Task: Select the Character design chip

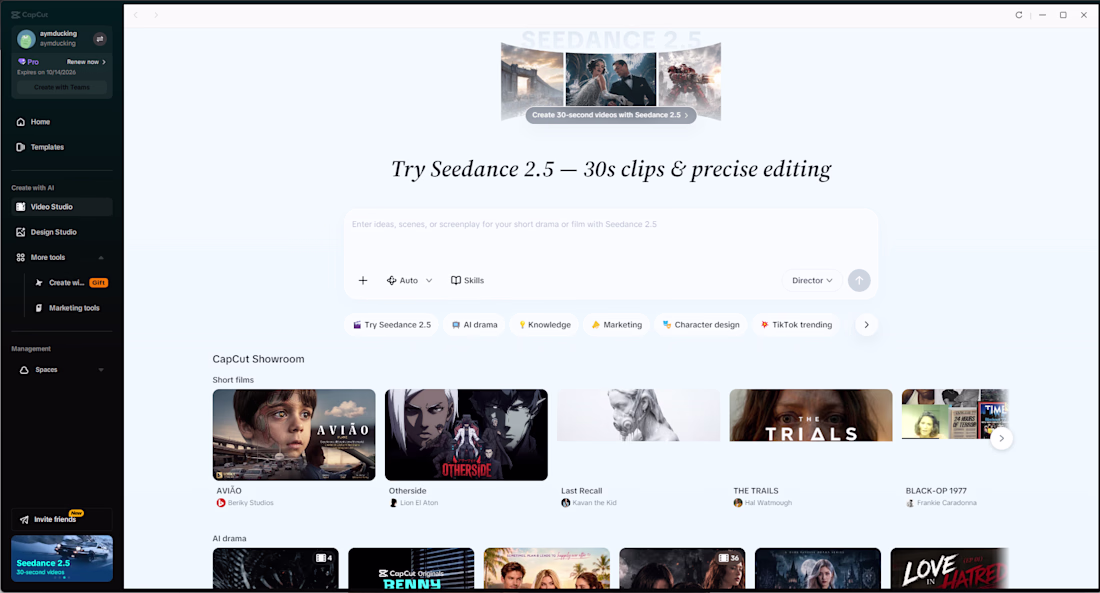Action: (701, 325)
